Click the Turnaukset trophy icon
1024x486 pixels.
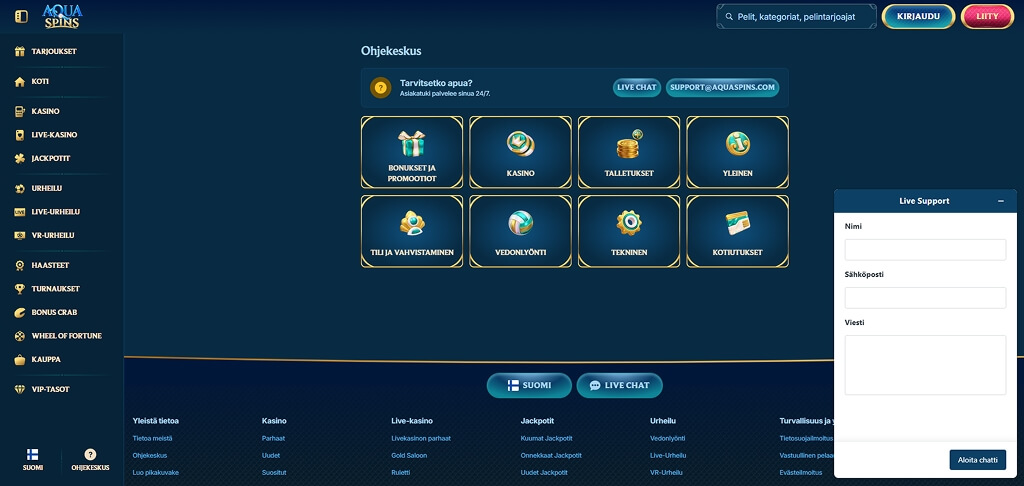click(x=20, y=289)
